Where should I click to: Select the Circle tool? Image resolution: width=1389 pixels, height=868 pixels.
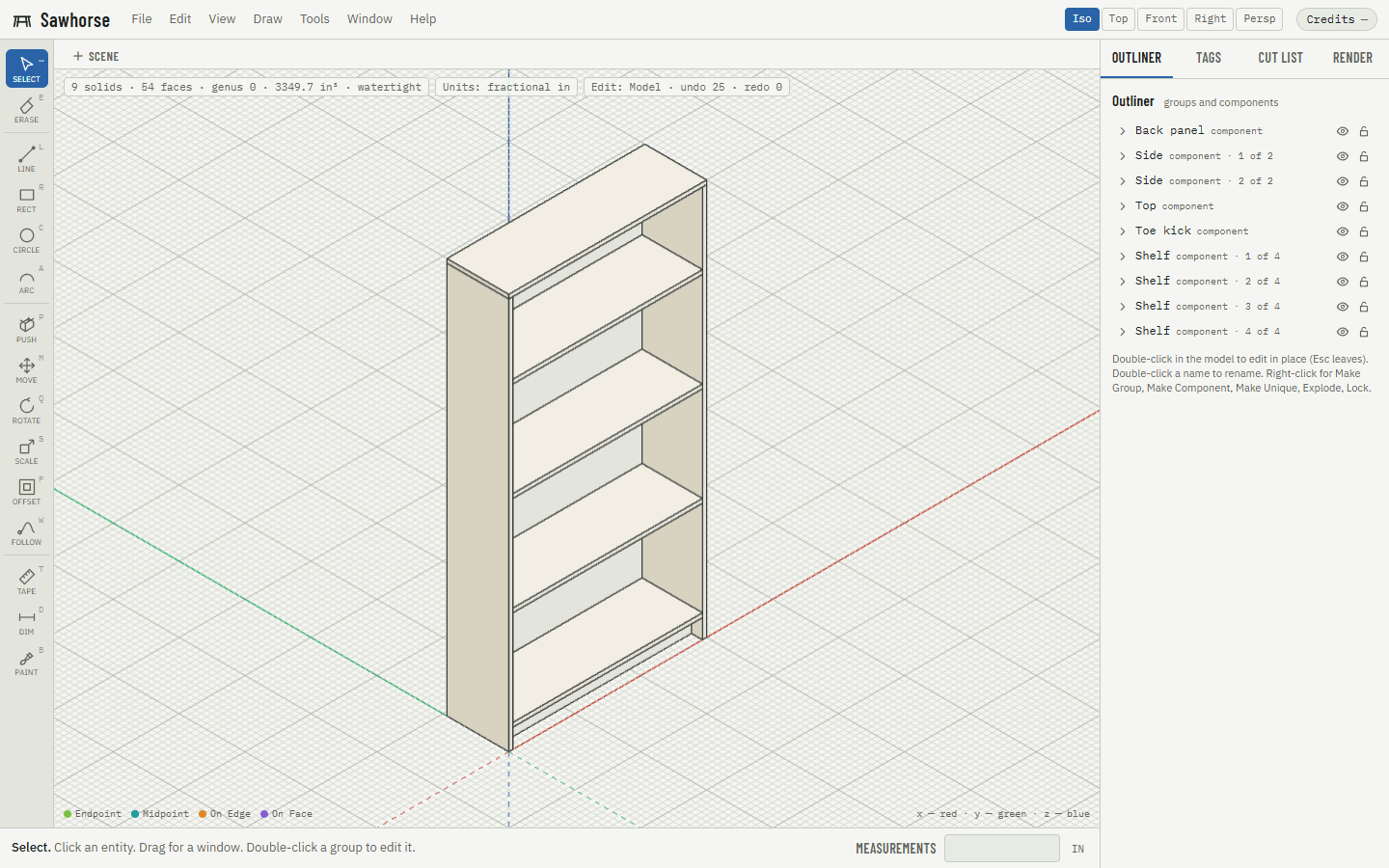pos(27,239)
